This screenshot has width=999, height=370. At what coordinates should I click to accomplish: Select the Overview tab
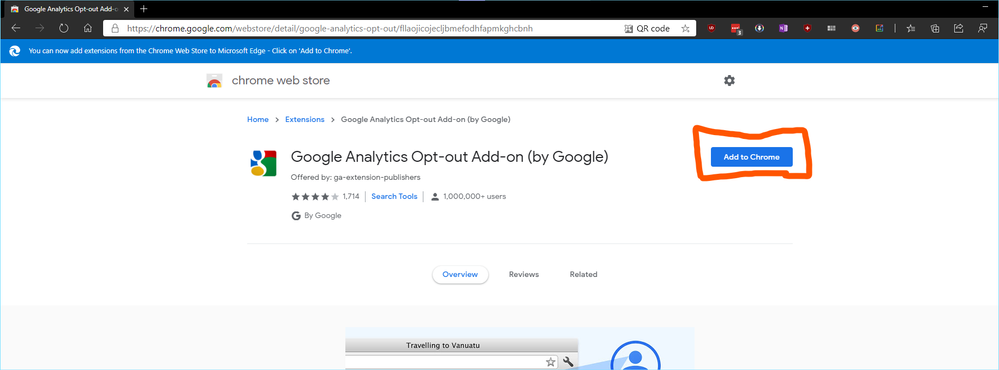pyautogui.click(x=460, y=274)
